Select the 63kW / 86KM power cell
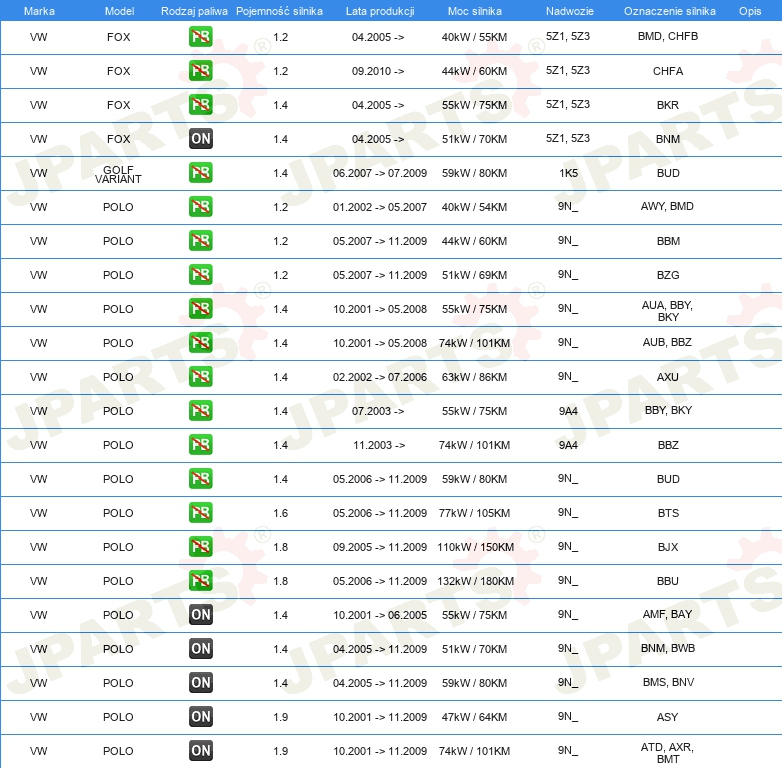The width and height of the screenshot is (782, 768). pyautogui.click(x=474, y=377)
